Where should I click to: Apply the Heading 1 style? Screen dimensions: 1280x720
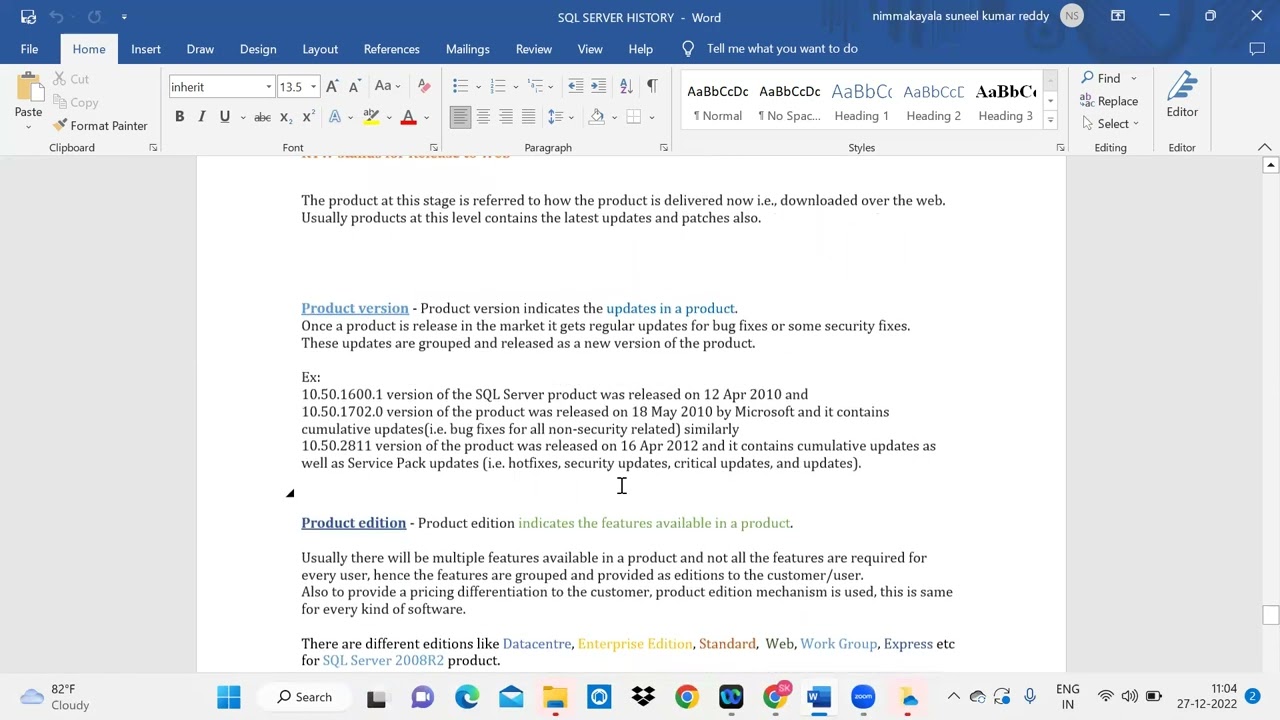coord(862,101)
